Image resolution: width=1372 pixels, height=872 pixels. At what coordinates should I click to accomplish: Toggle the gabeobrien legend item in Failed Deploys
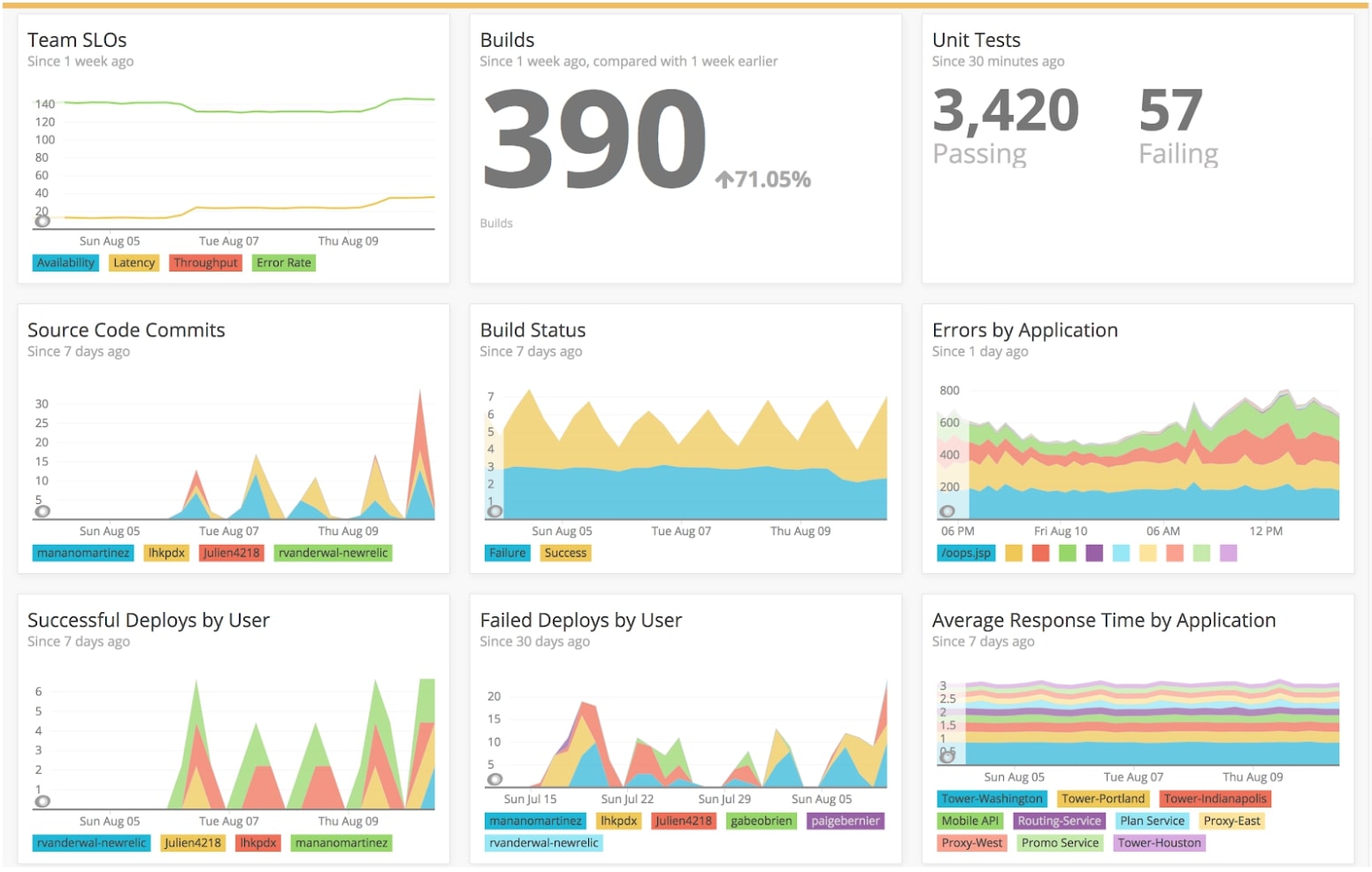tap(761, 821)
